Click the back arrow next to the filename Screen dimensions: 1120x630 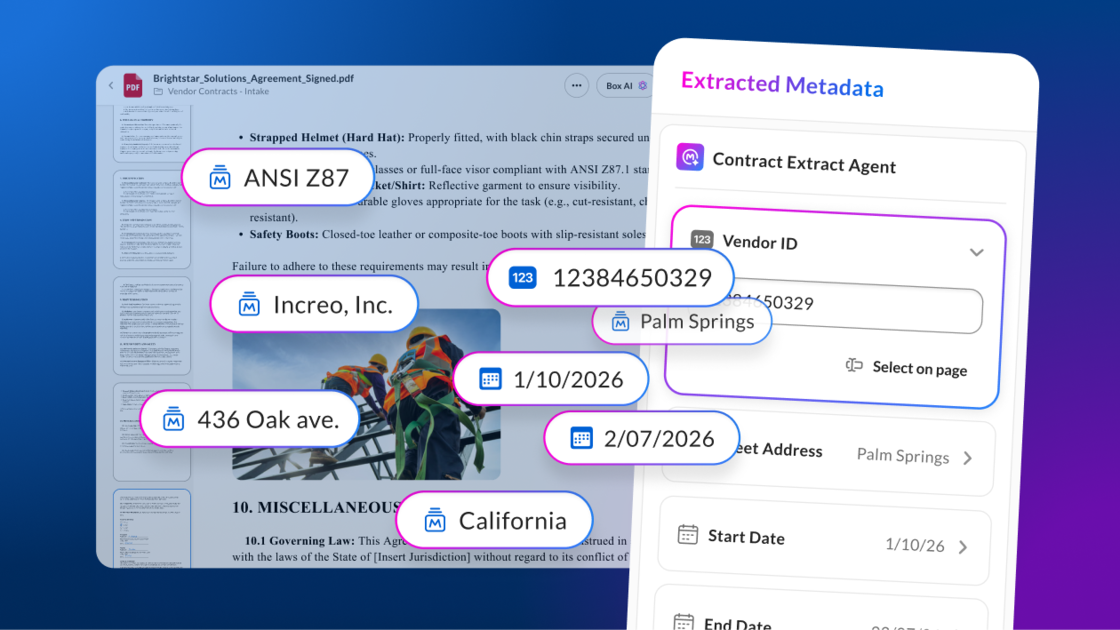pyautogui.click(x=110, y=85)
